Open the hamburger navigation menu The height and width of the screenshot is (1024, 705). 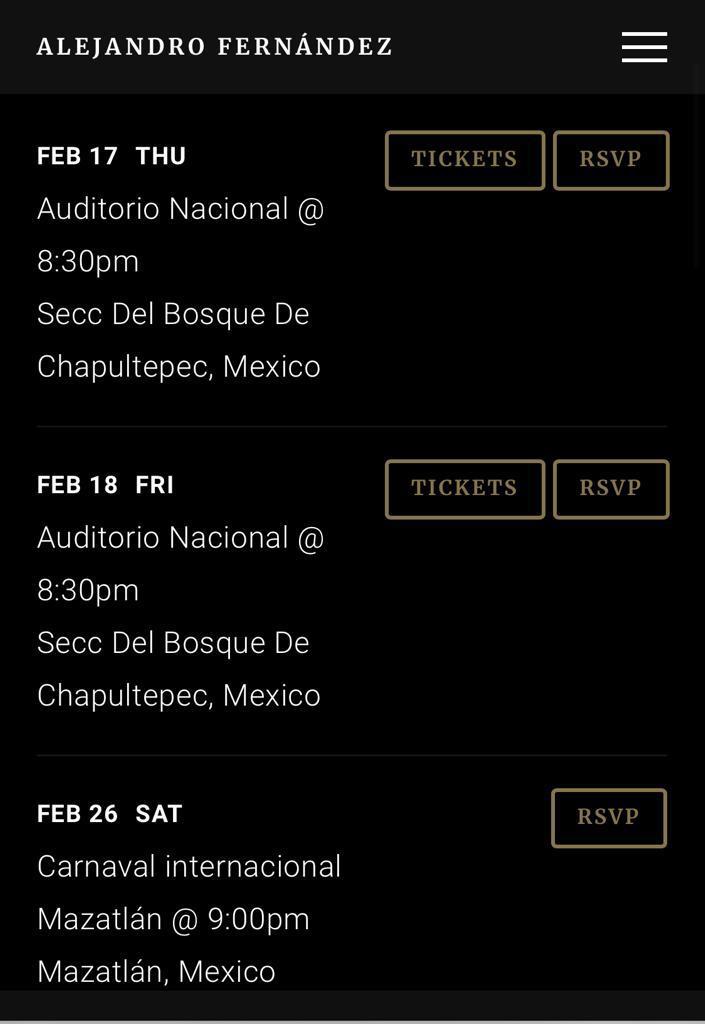click(x=644, y=47)
